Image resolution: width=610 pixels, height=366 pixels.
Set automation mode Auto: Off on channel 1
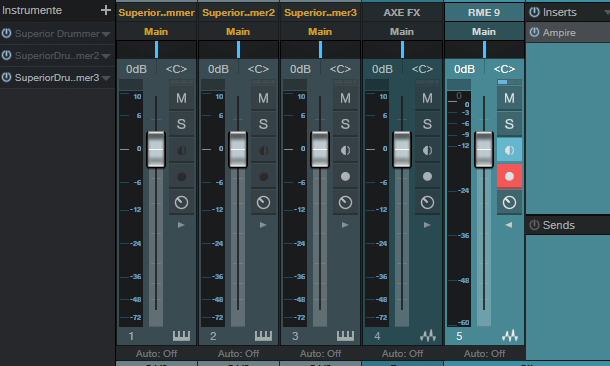pos(156,354)
